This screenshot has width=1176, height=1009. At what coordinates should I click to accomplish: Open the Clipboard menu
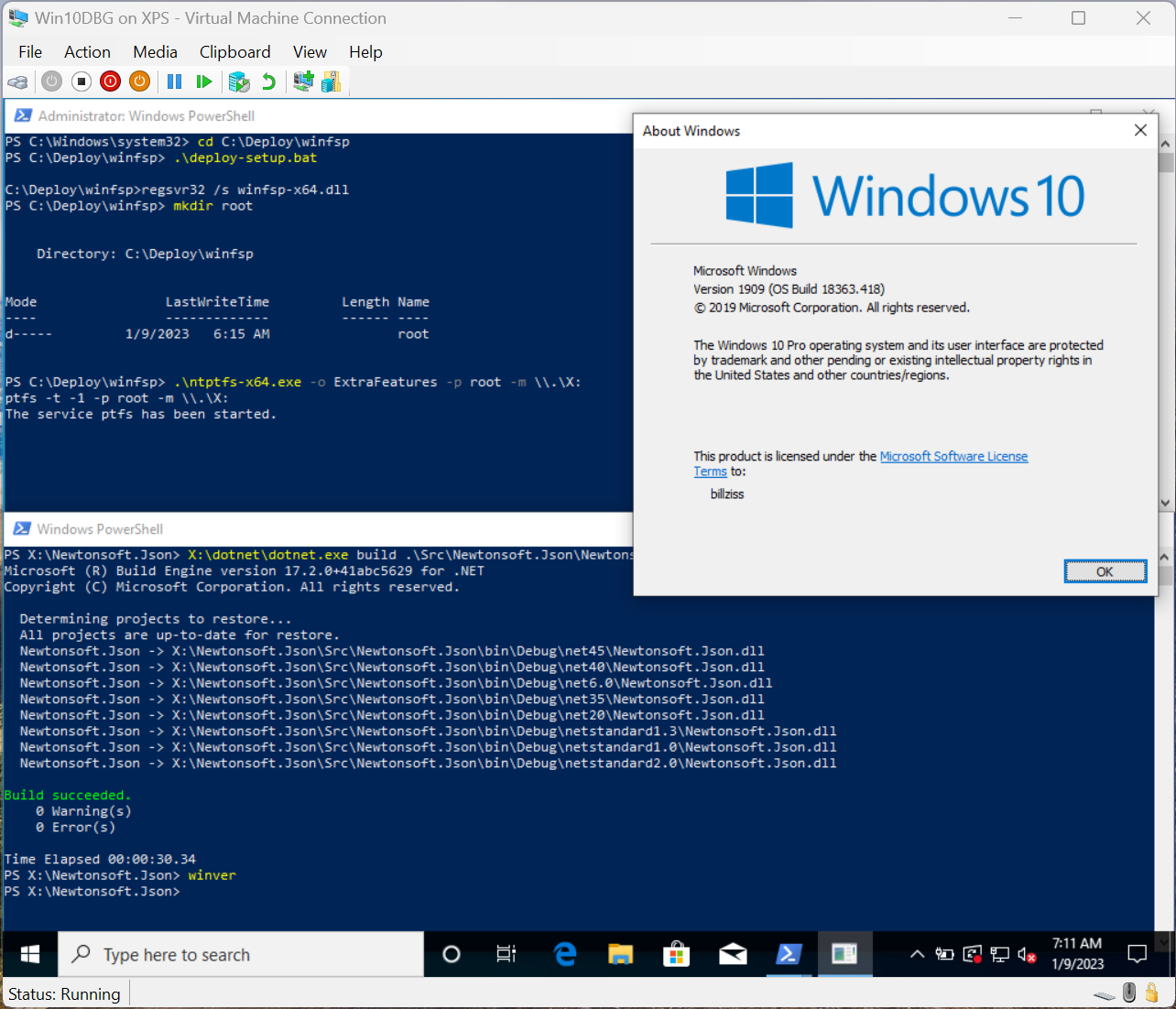tap(234, 52)
